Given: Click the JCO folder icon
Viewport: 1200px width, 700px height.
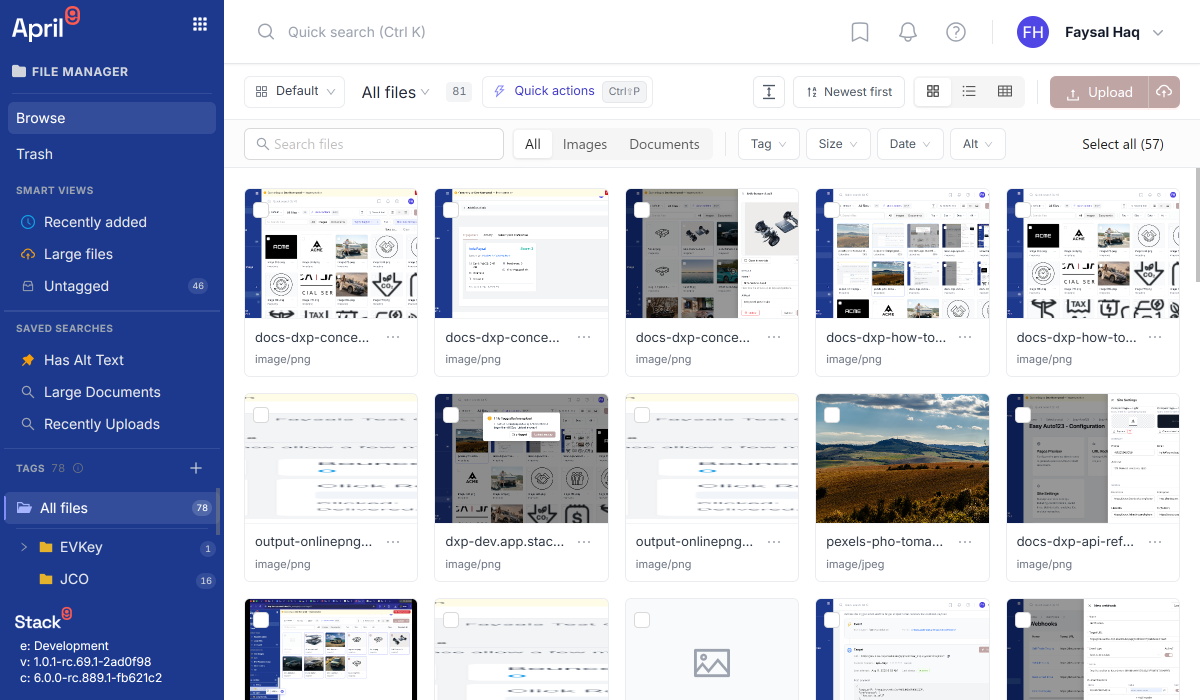Looking at the screenshot, I should point(45,580).
